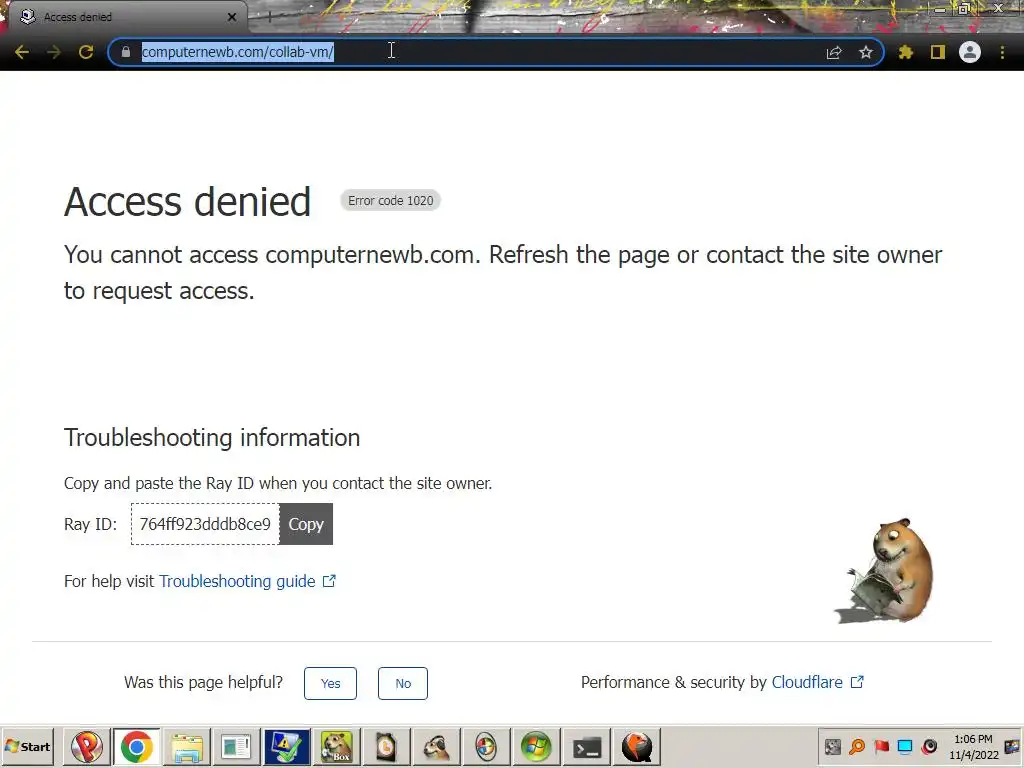Click No for page helpful
The width and height of the screenshot is (1024, 768).
(403, 683)
